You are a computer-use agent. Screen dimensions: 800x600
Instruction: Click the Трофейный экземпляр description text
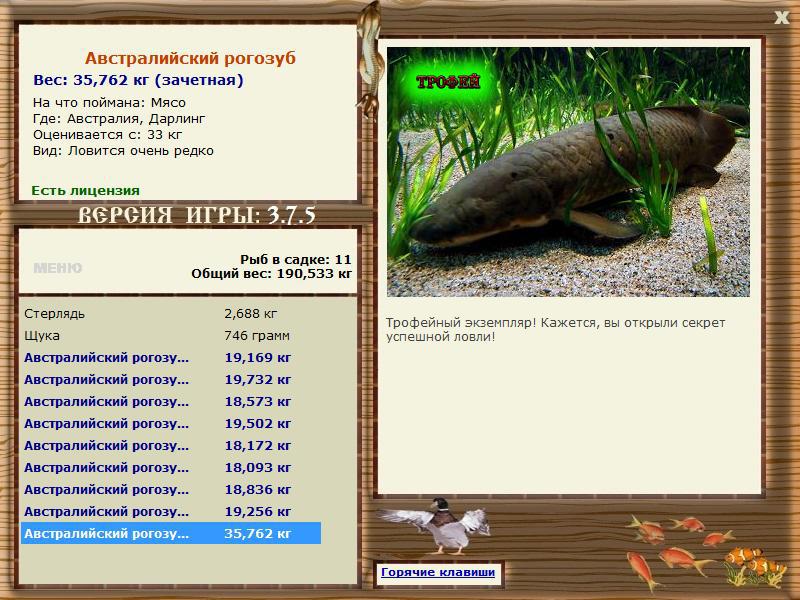(x=556, y=330)
